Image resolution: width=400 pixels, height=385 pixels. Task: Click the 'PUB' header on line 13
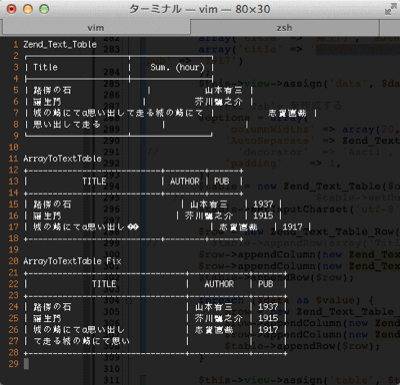221,181
